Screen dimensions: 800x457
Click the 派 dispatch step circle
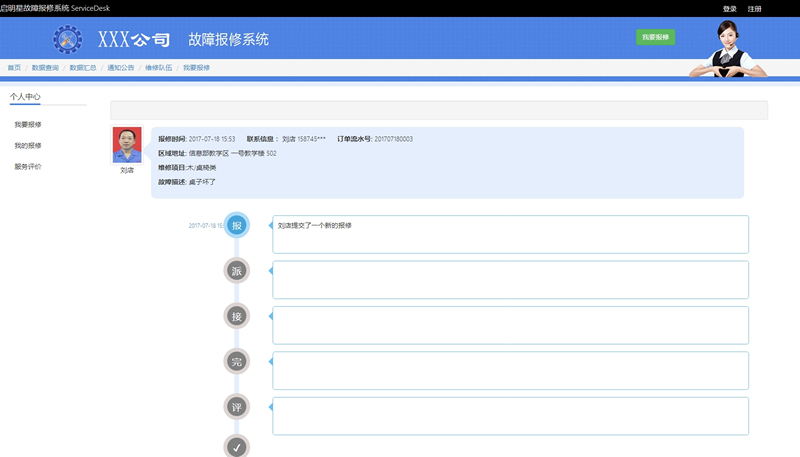(237, 271)
